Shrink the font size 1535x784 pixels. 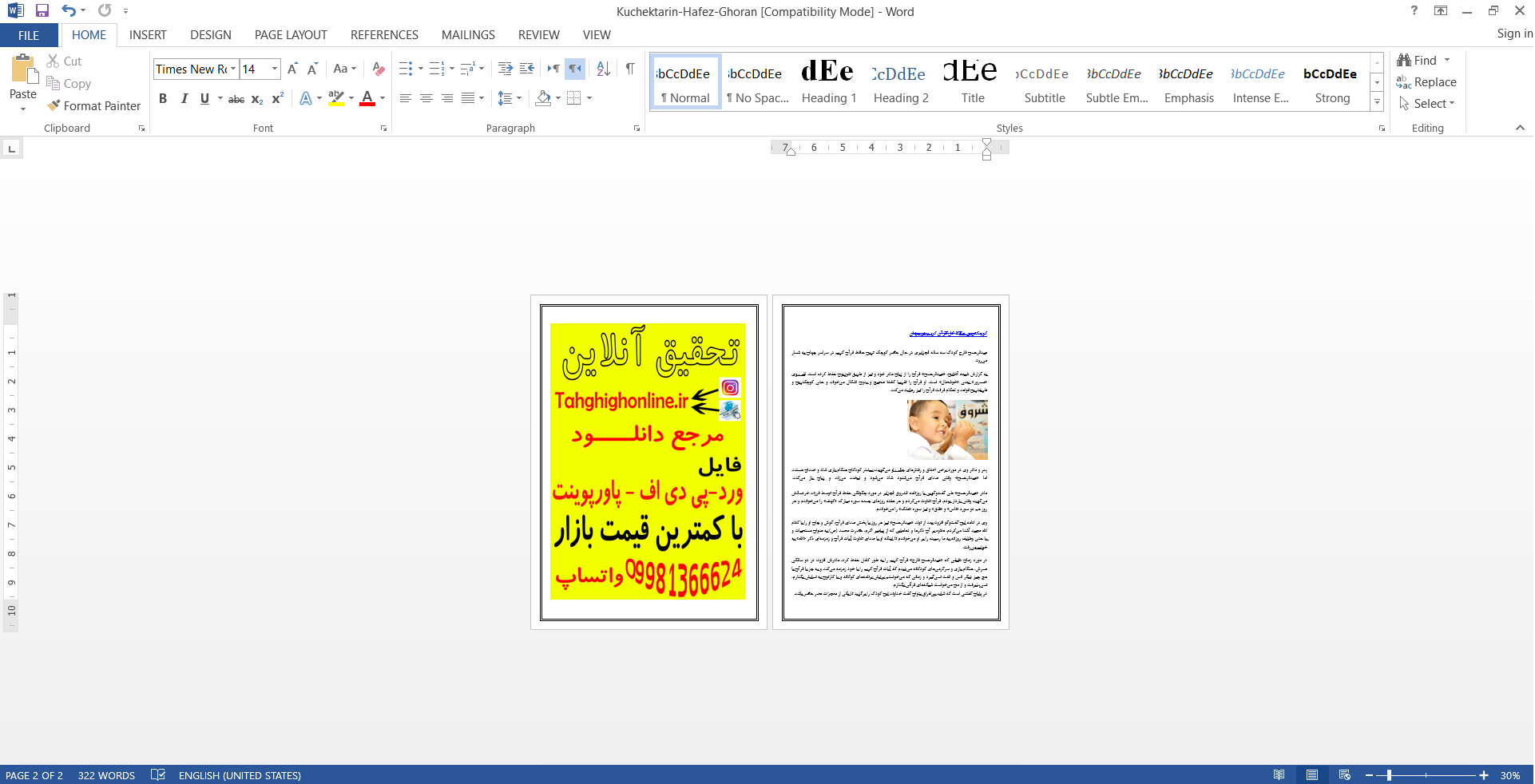[x=312, y=69]
